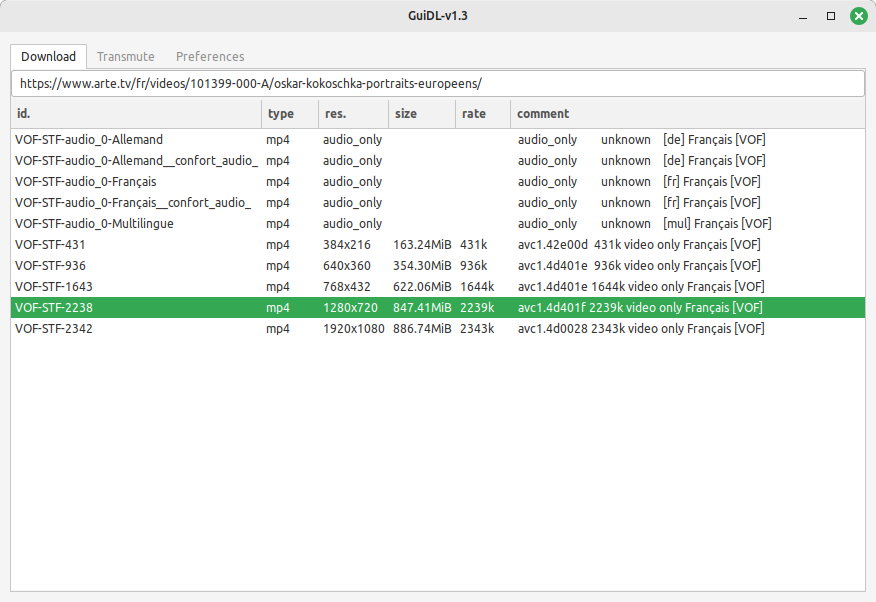Maximize the GuiDL window
The height and width of the screenshot is (602, 876).
tap(831, 17)
